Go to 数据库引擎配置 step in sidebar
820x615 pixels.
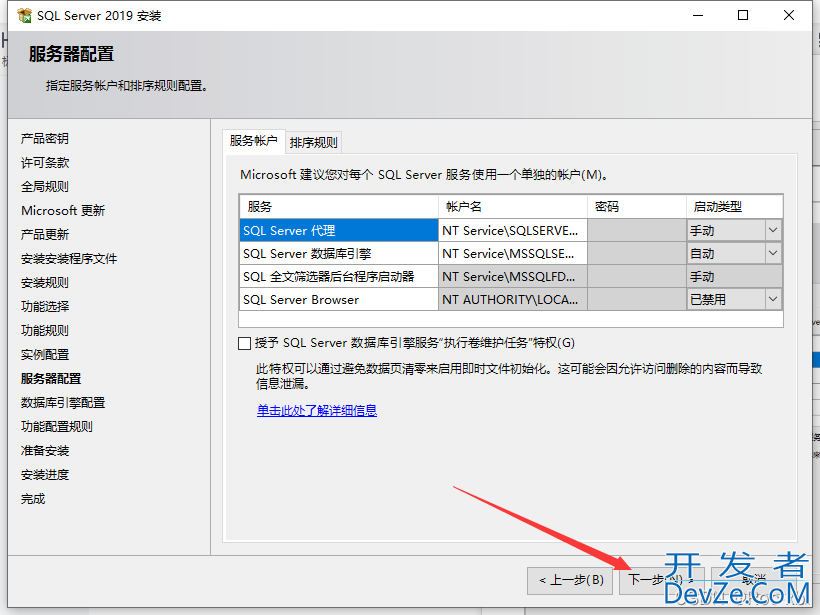(x=63, y=403)
